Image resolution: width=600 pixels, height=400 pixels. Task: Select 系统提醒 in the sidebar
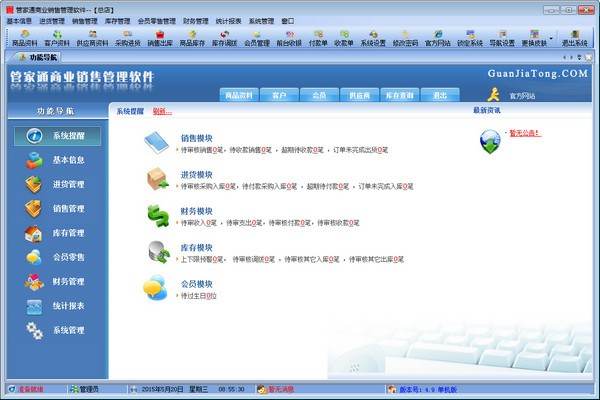[57, 136]
